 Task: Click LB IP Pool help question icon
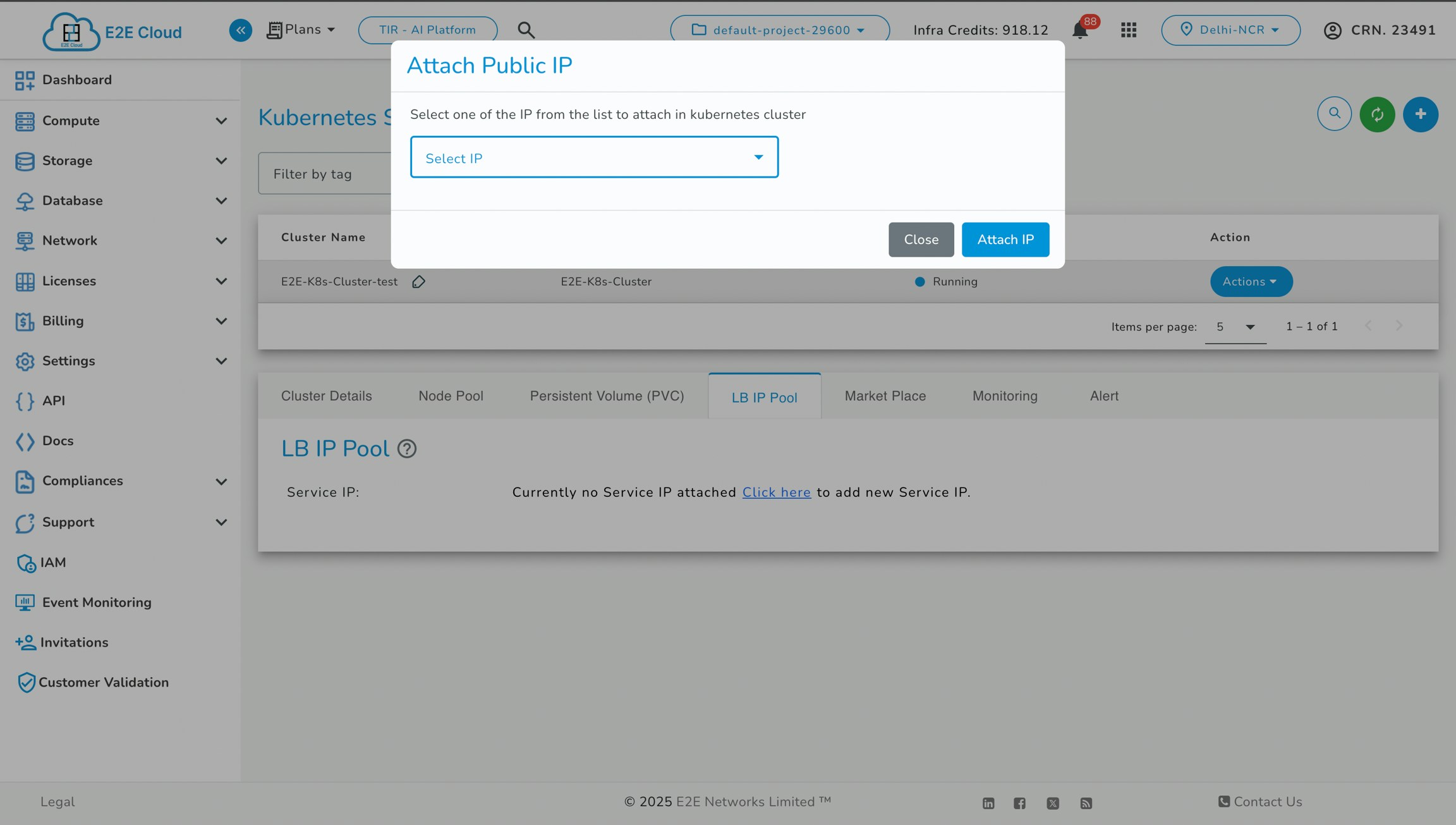407,449
